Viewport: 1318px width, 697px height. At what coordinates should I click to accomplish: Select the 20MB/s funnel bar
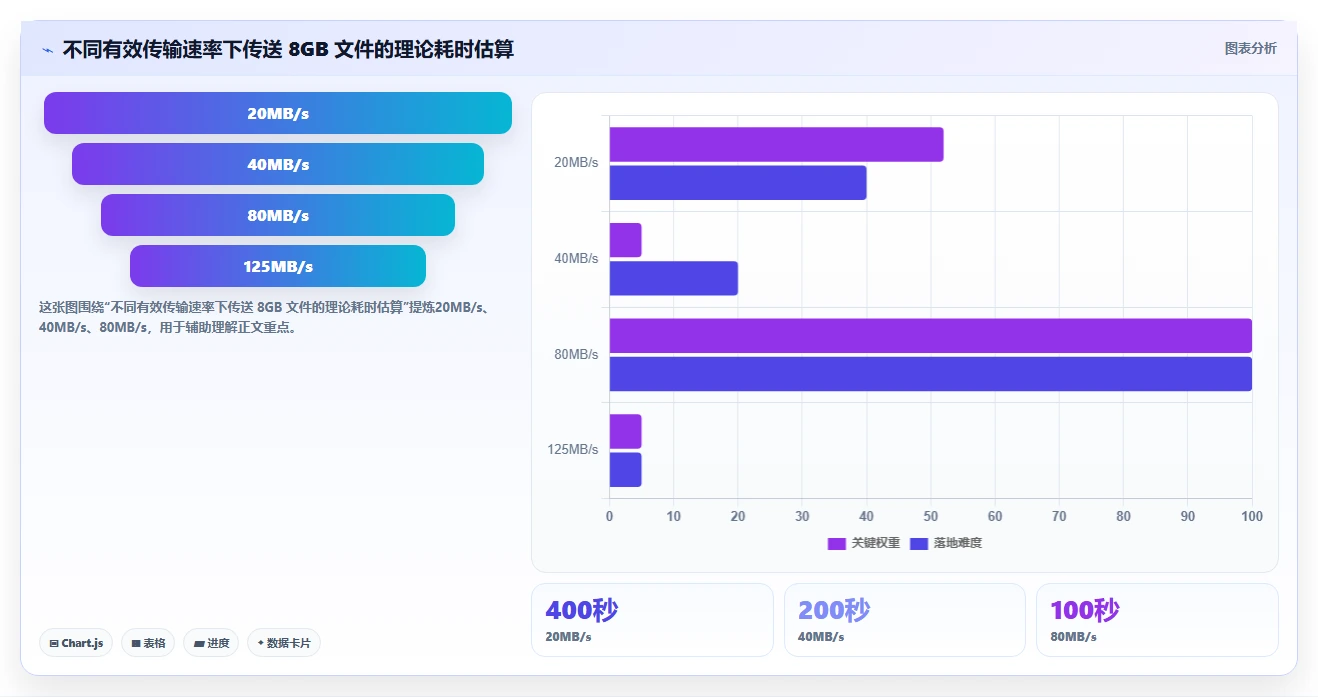tap(278, 113)
